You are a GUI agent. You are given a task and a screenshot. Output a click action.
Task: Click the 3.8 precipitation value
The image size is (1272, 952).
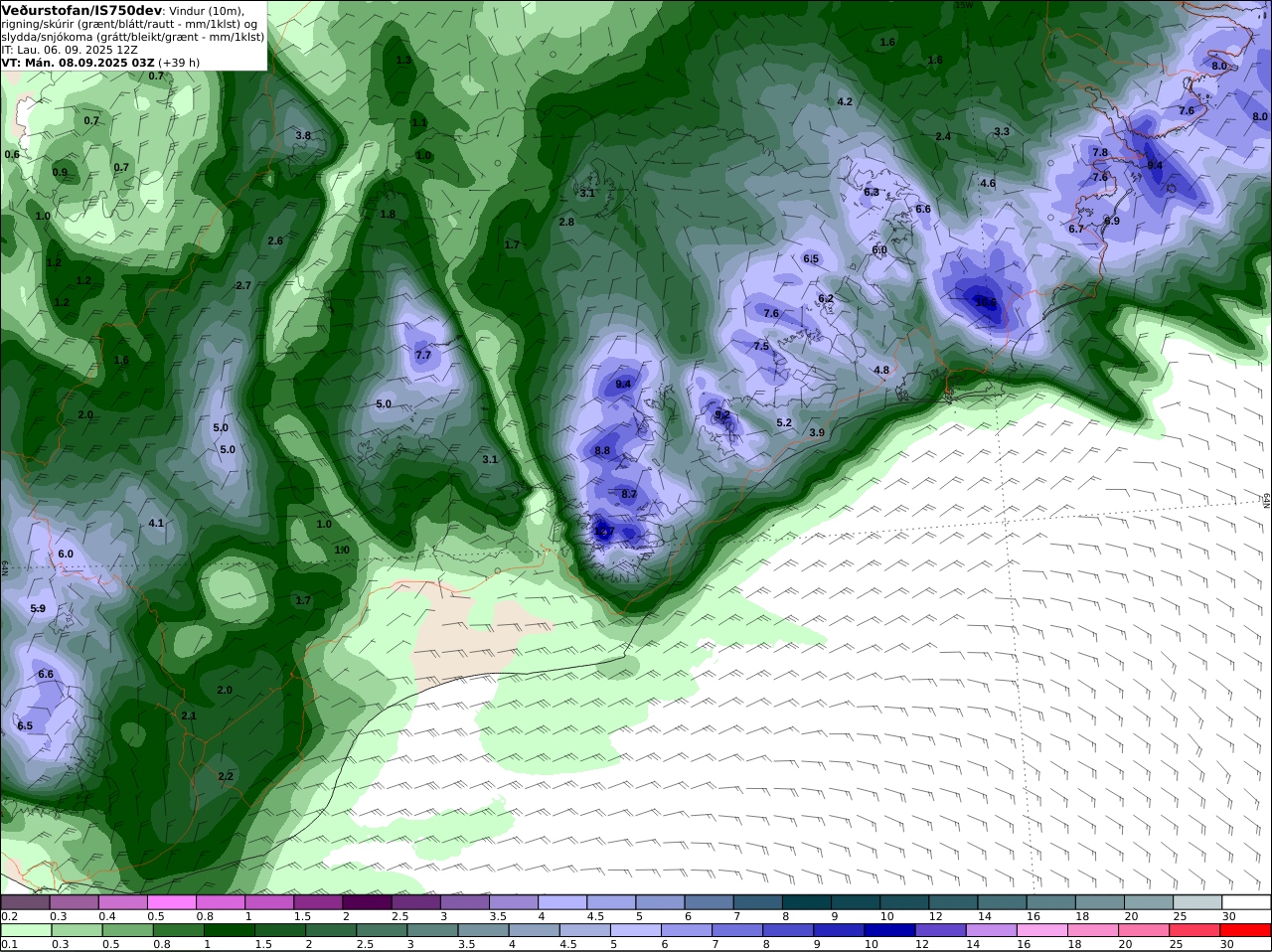[303, 136]
